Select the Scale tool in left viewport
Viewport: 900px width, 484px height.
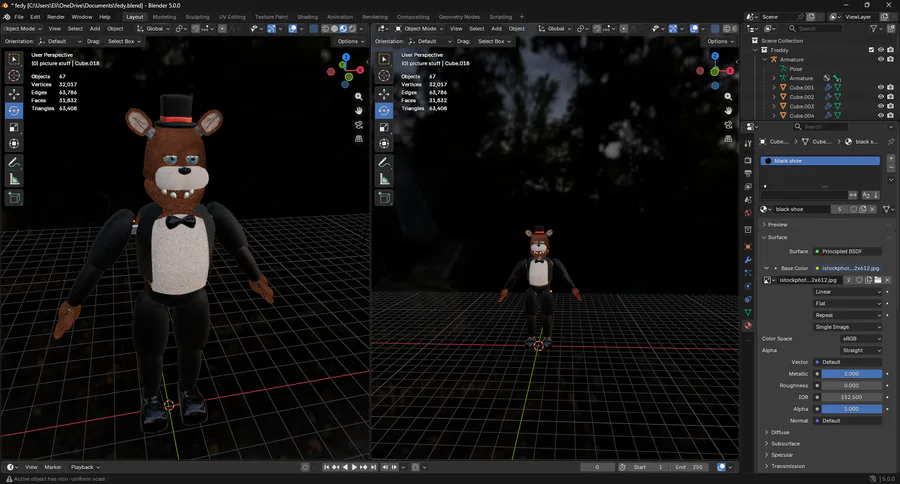click(x=14, y=127)
